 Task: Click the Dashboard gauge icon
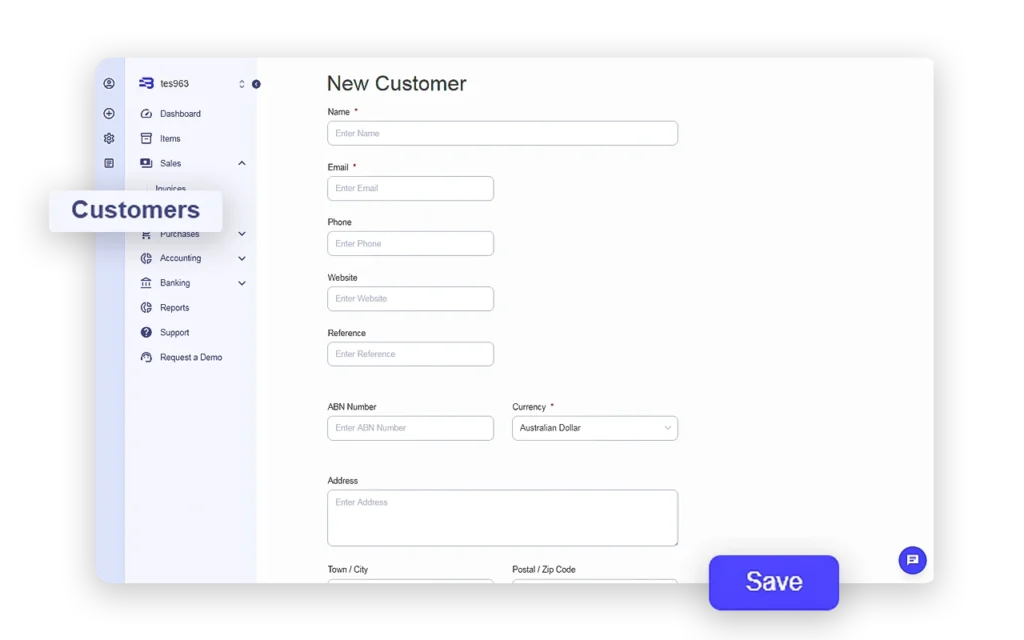click(x=146, y=114)
